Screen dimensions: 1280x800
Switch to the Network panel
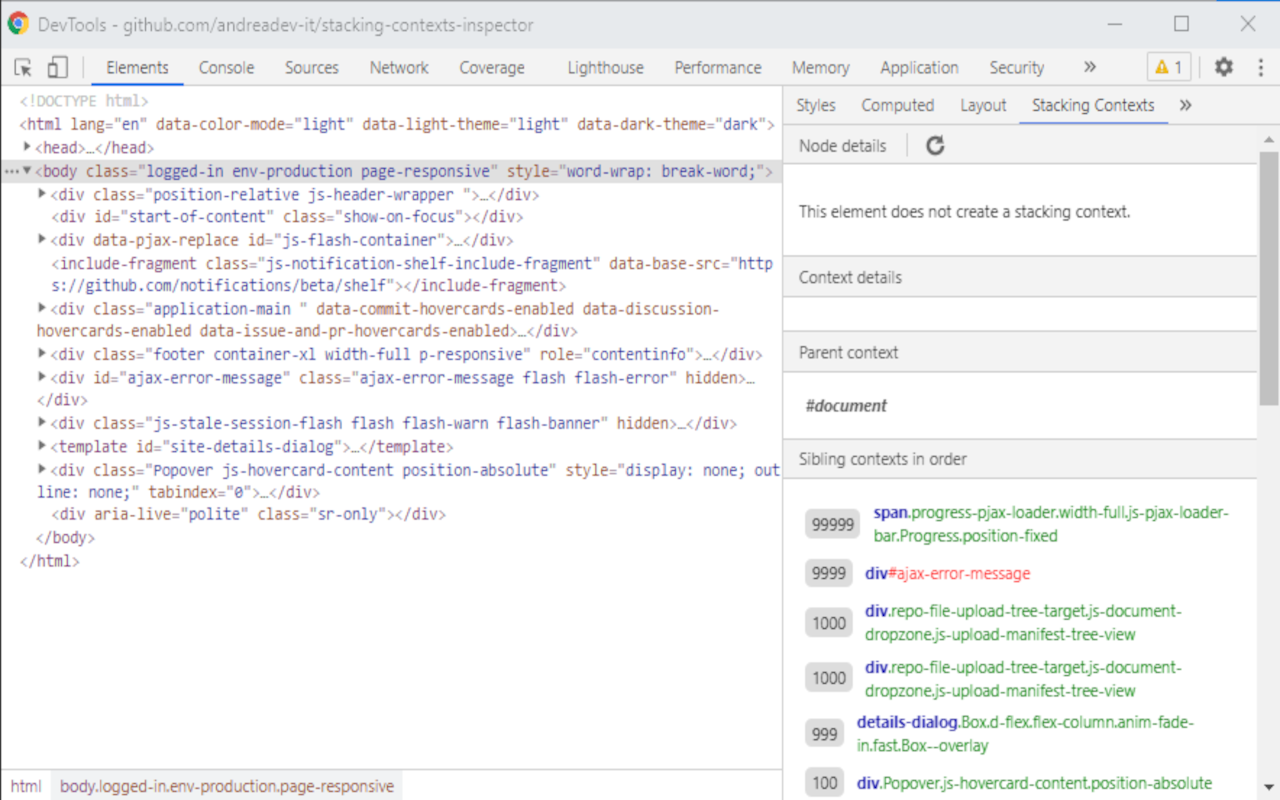click(399, 67)
